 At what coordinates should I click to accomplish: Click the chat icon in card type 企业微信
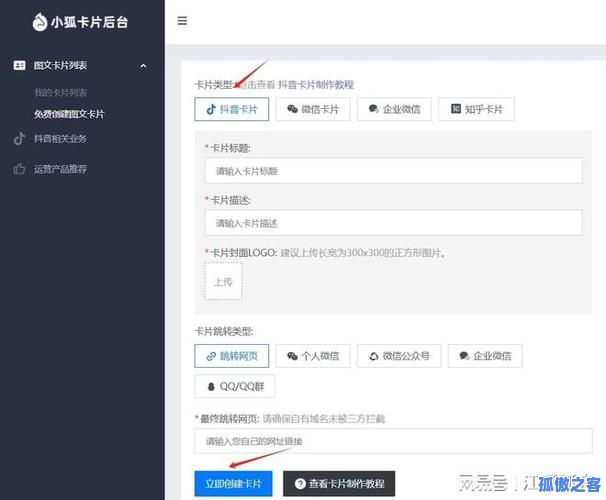(x=373, y=109)
